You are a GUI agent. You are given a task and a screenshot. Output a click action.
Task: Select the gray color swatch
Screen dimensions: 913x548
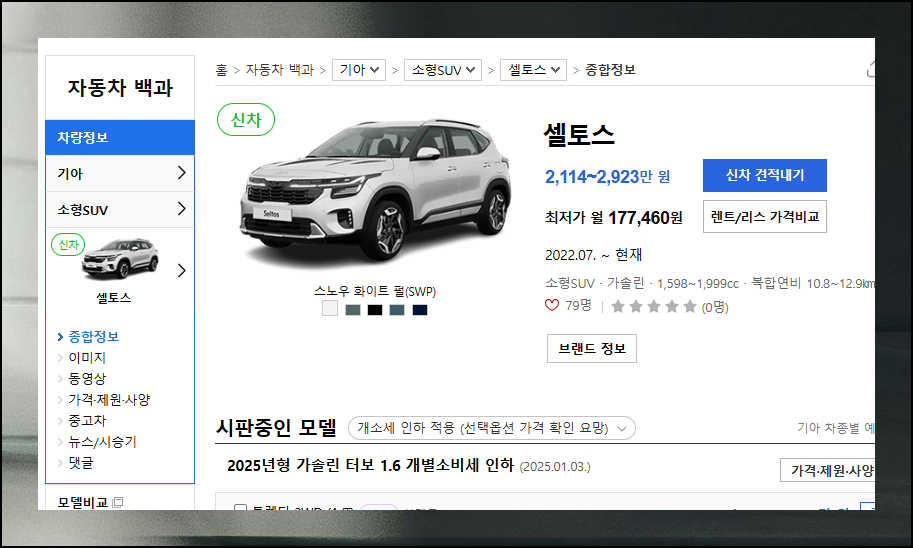pyautogui.click(x=353, y=310)
